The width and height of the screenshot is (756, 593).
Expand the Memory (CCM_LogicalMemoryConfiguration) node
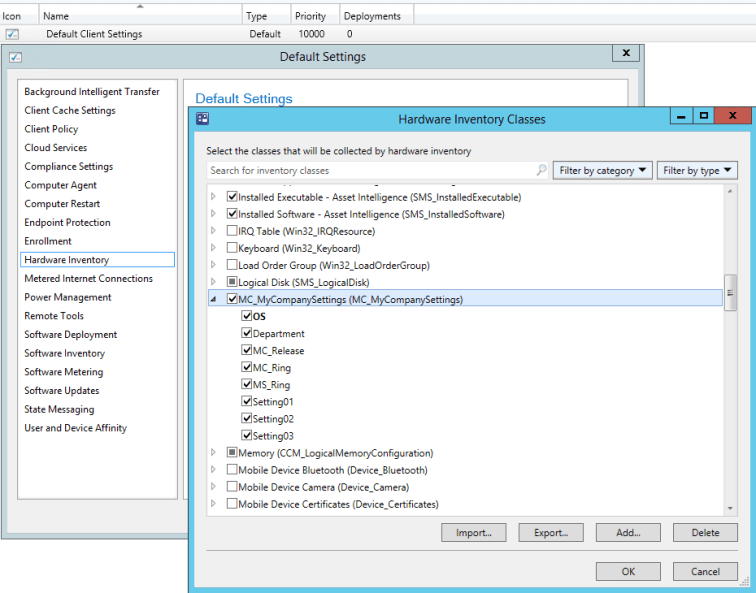click(213, 453)
